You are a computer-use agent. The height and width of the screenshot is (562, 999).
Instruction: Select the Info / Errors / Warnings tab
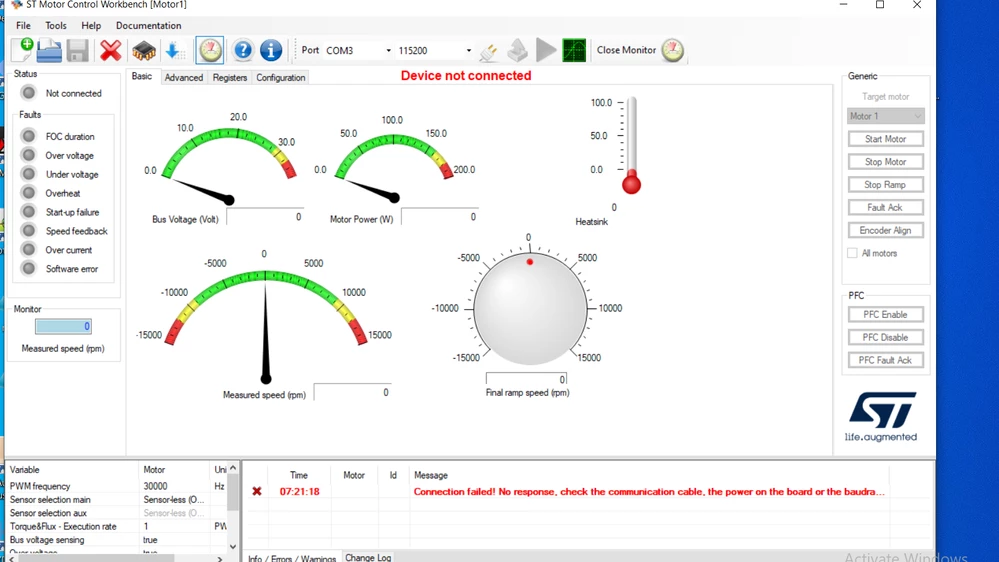[x=292, y=558]
